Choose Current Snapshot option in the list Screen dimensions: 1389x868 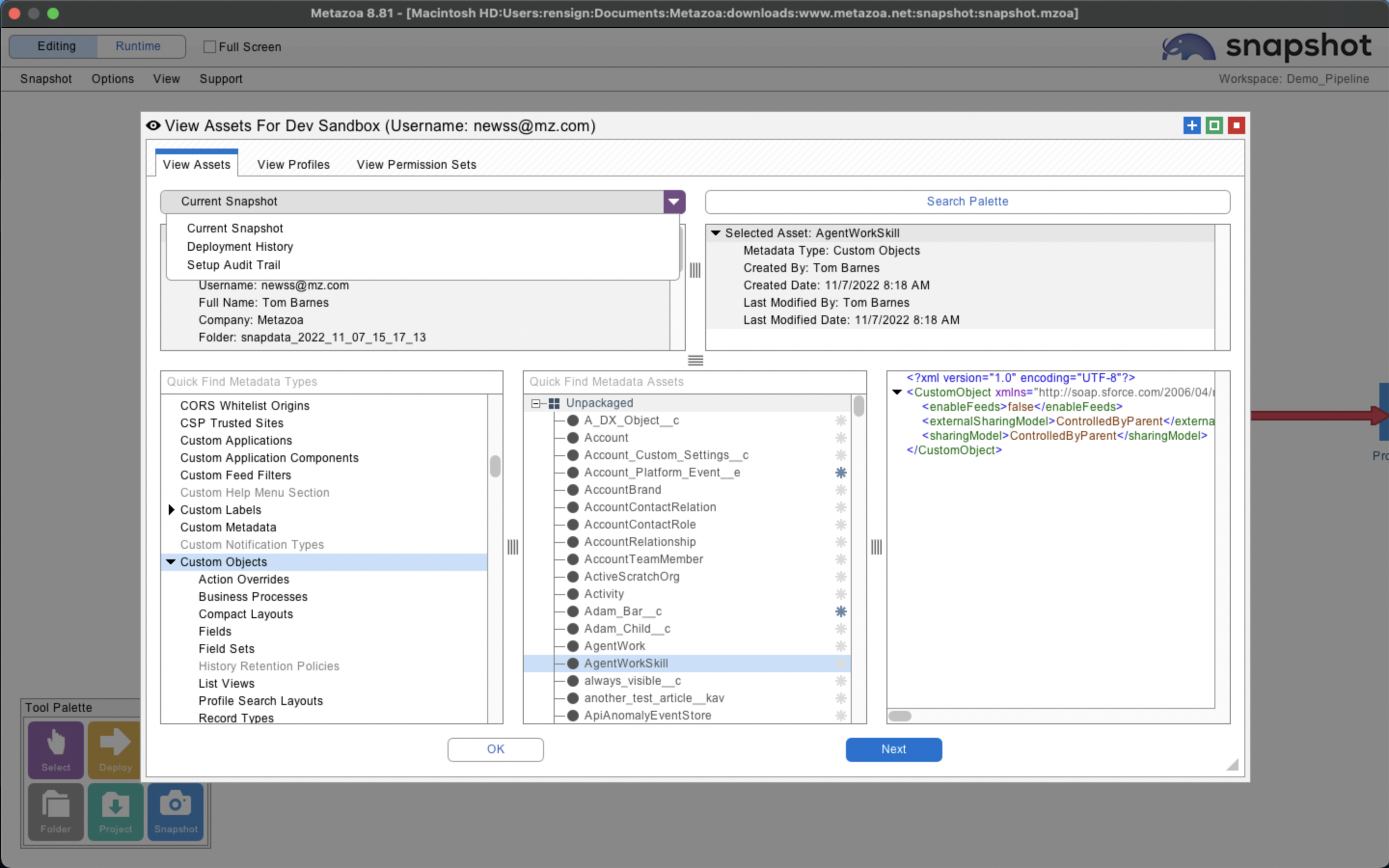235,229
